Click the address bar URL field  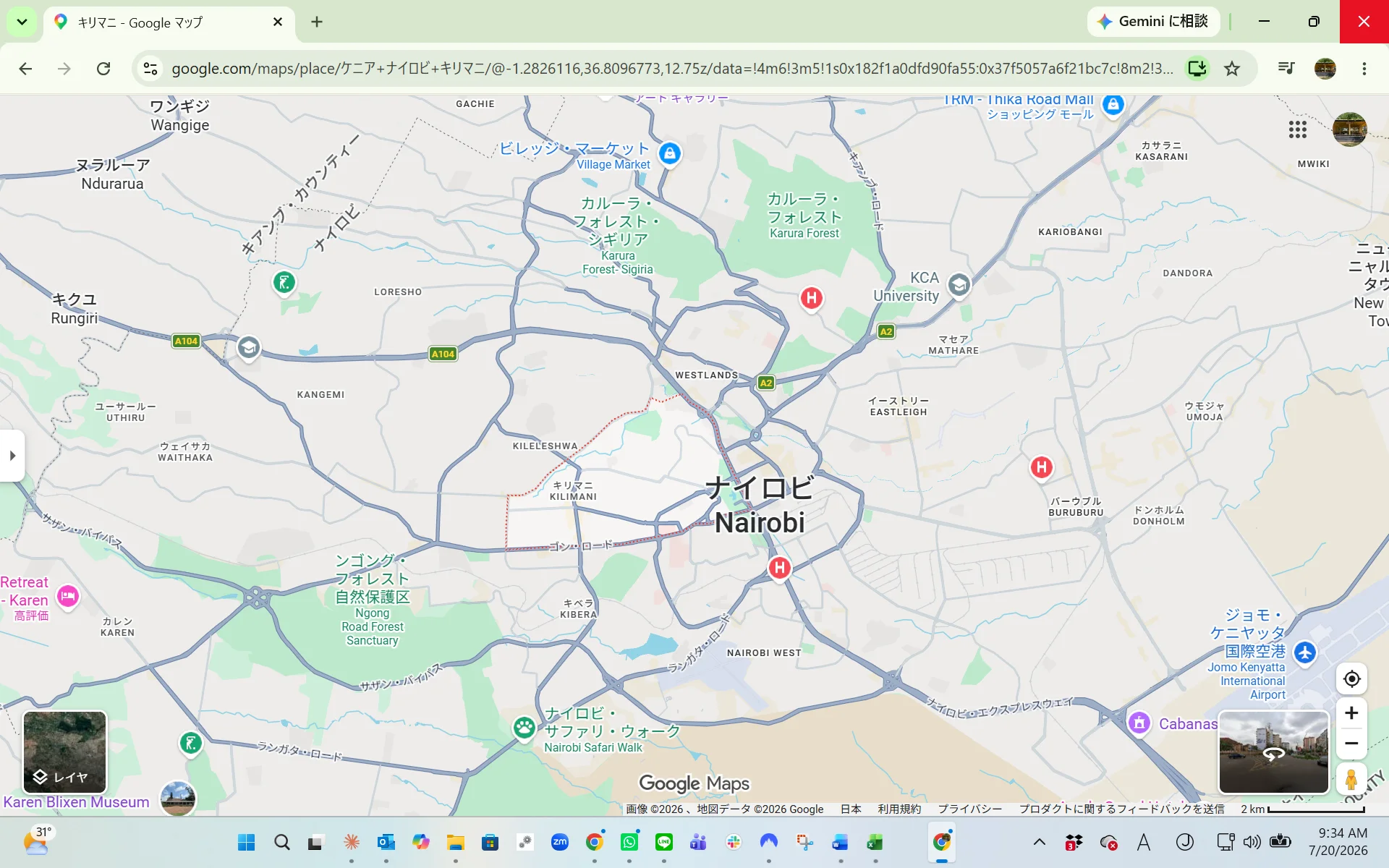pyautogui.click(x=672, y=69)
